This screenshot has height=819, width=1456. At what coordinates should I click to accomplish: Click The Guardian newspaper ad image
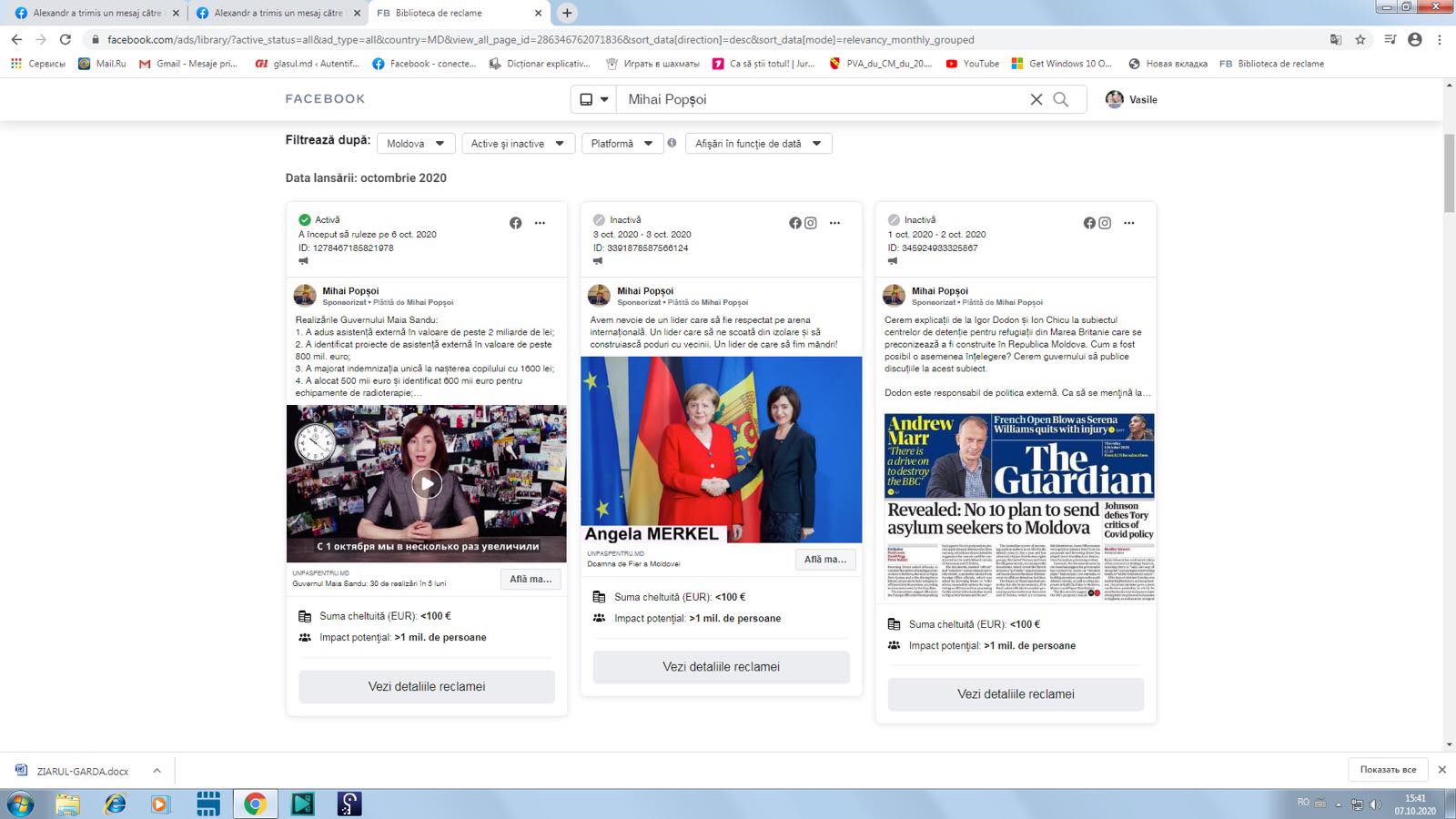1019,507
